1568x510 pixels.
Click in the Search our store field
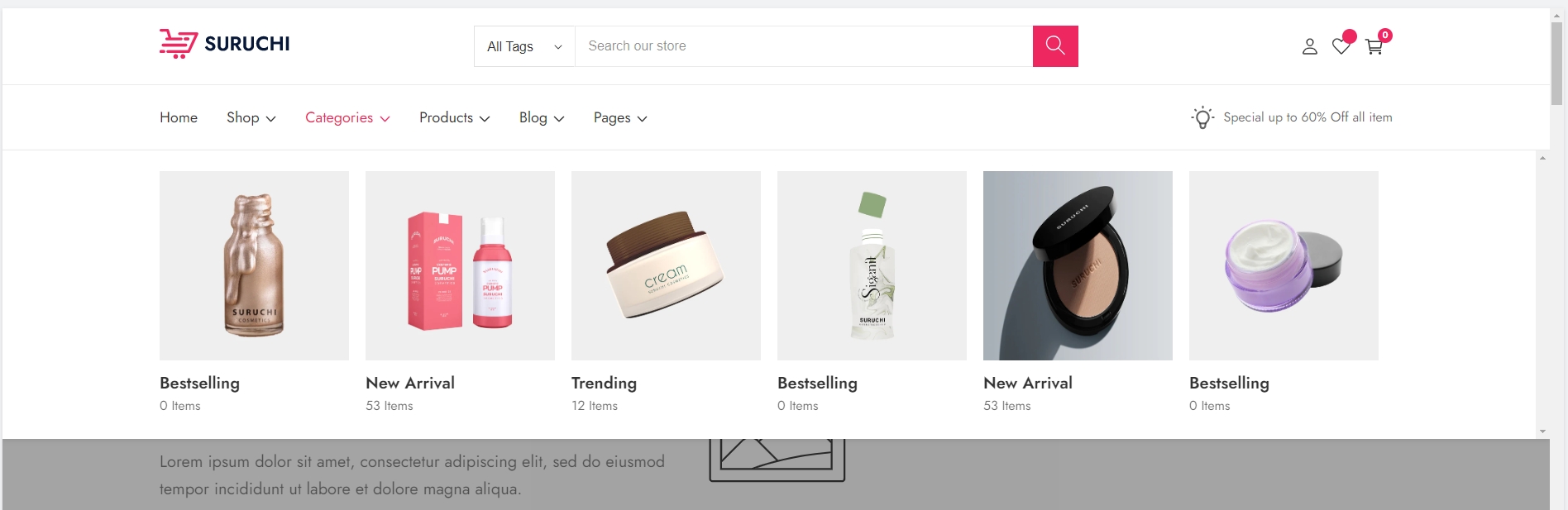tap(802, 46)
